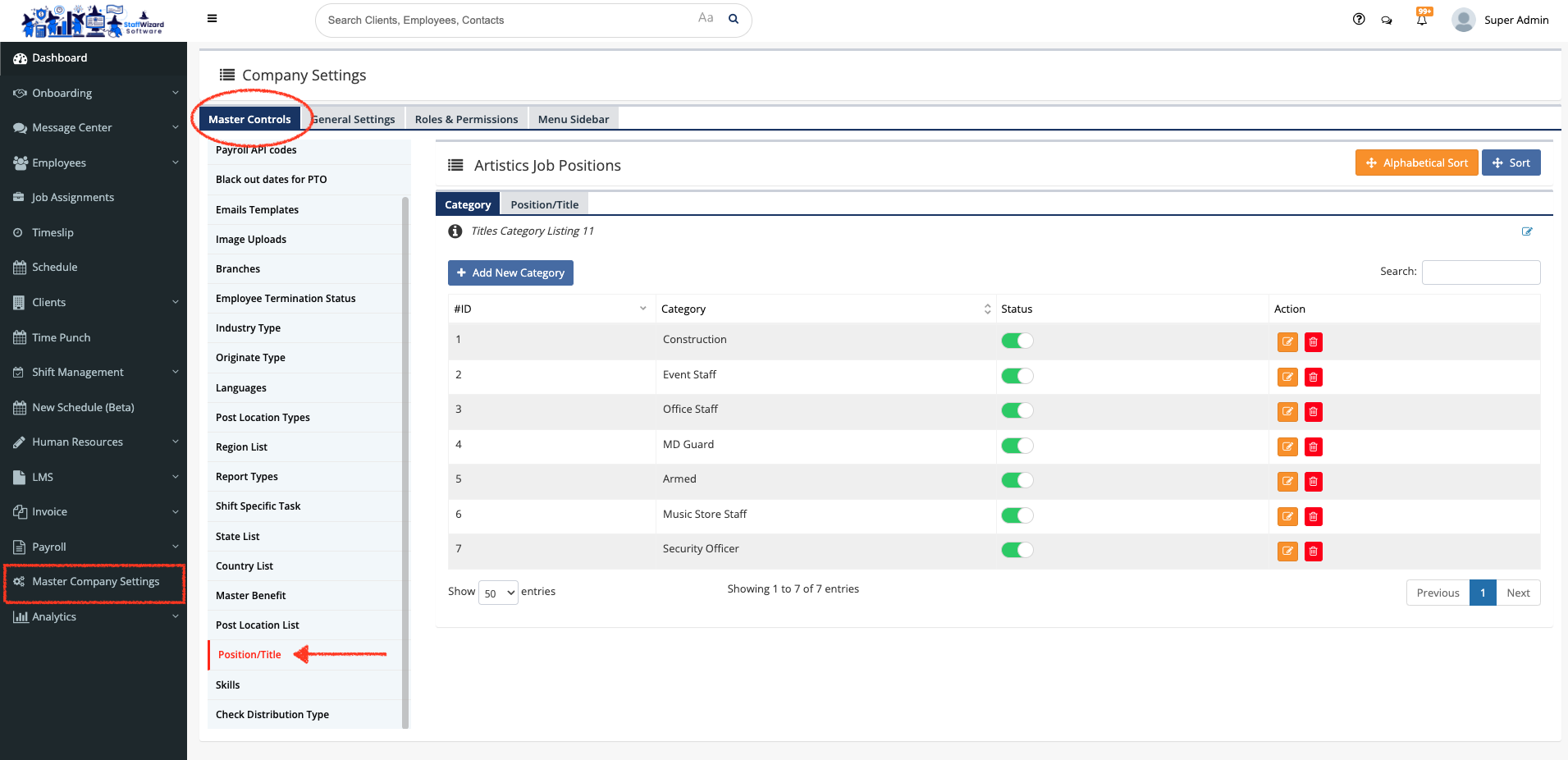Open the show entries dropdown

point(498,593)
